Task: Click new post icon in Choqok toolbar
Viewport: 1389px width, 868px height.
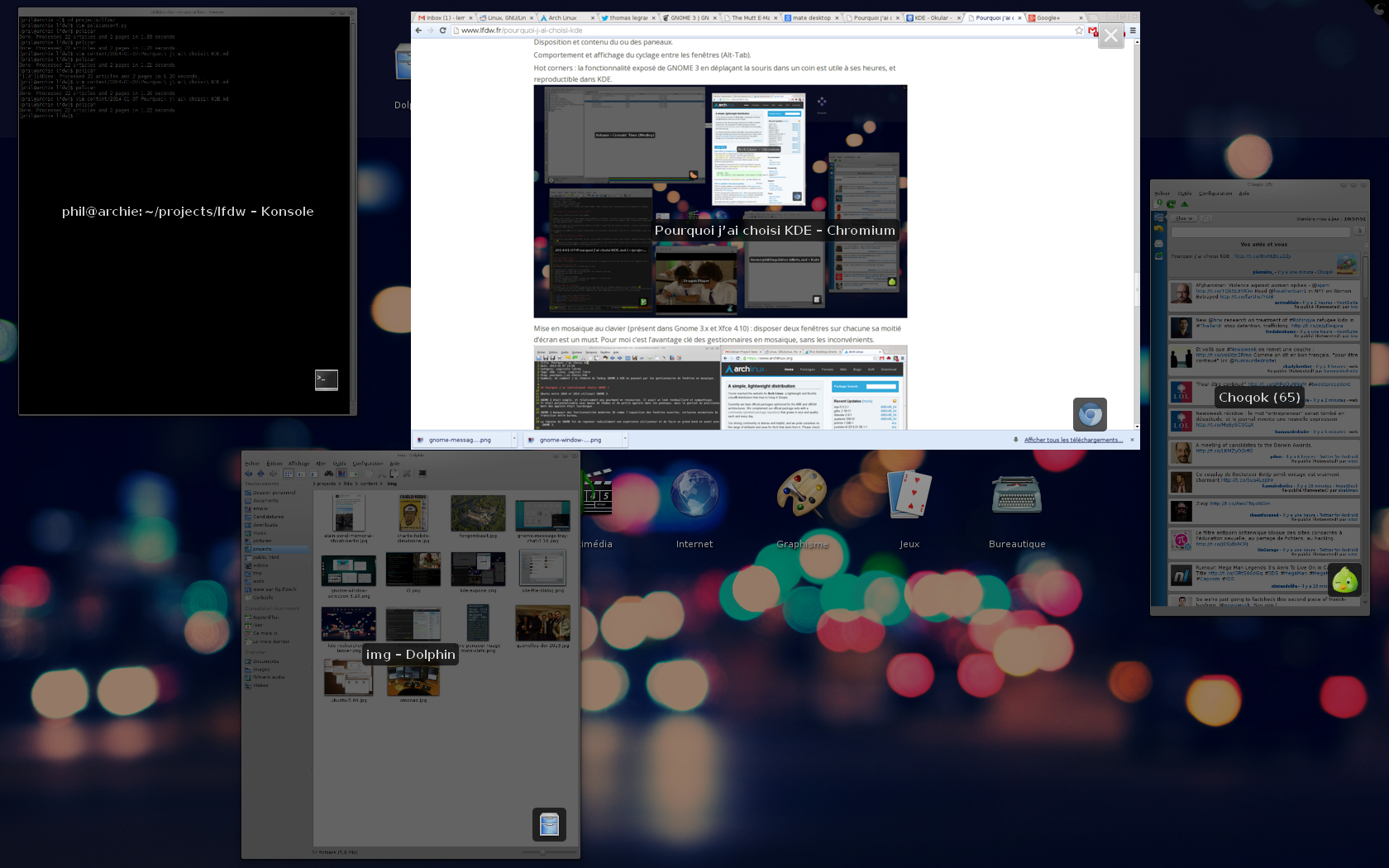Action: pyautogui.click(x=1158, y=203)
